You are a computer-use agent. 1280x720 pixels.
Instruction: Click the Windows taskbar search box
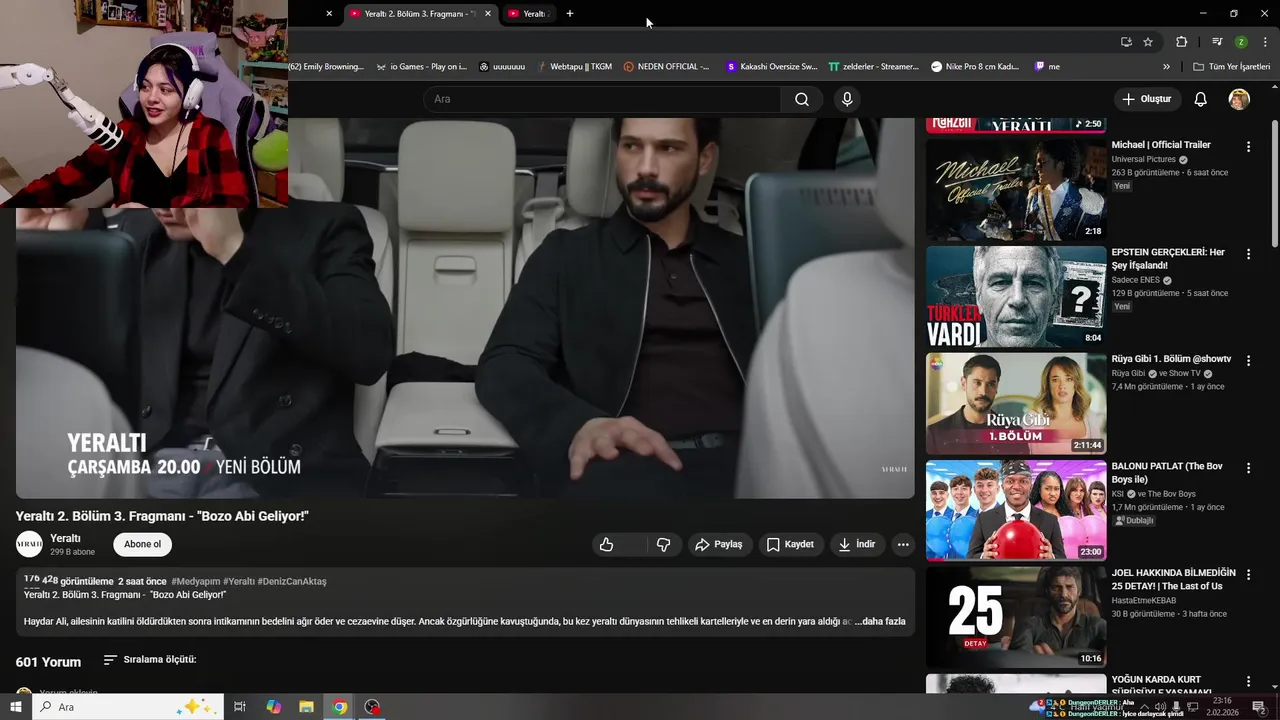[126, 707]
